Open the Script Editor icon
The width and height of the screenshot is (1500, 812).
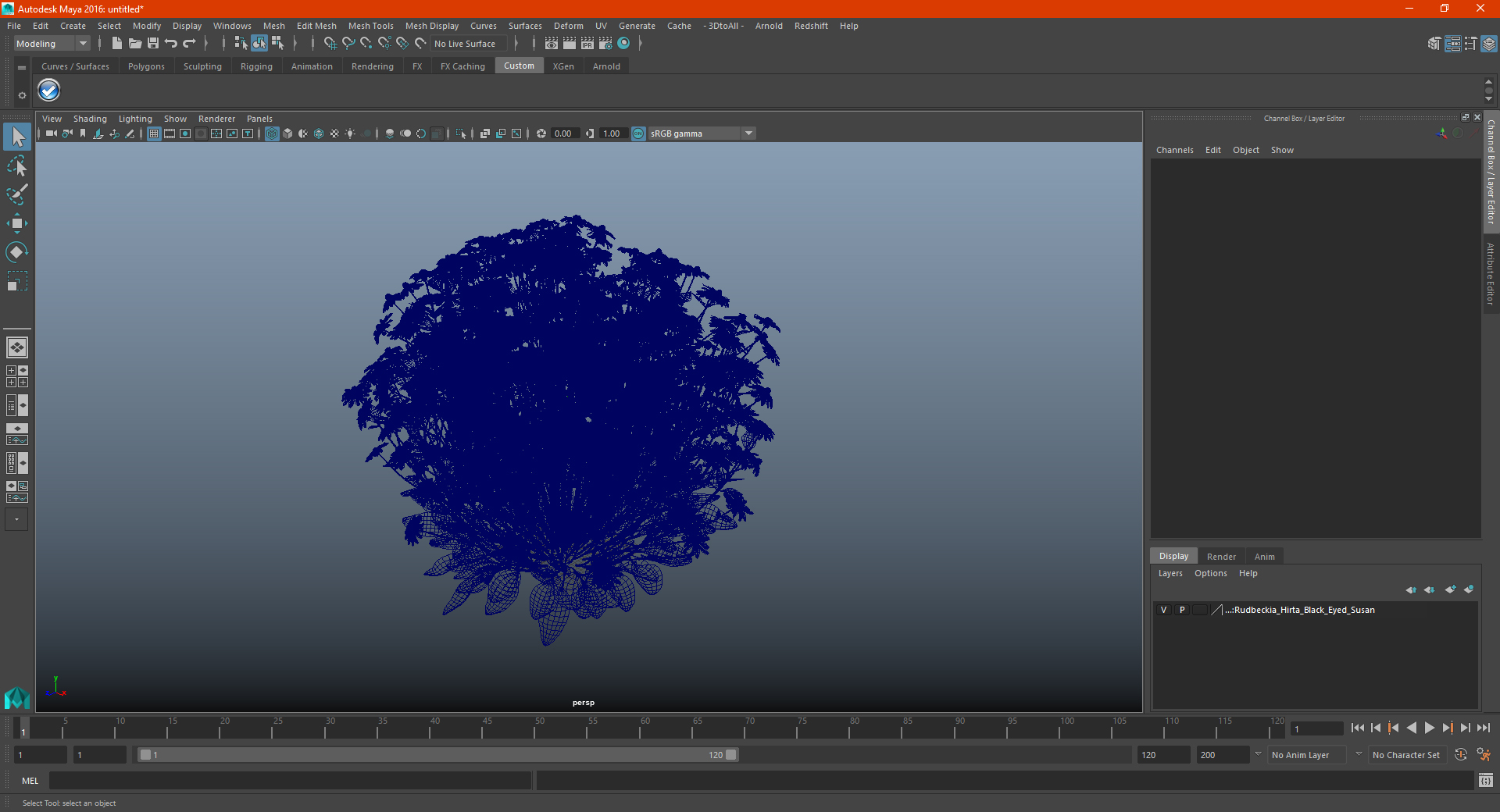pos(1486,780)
